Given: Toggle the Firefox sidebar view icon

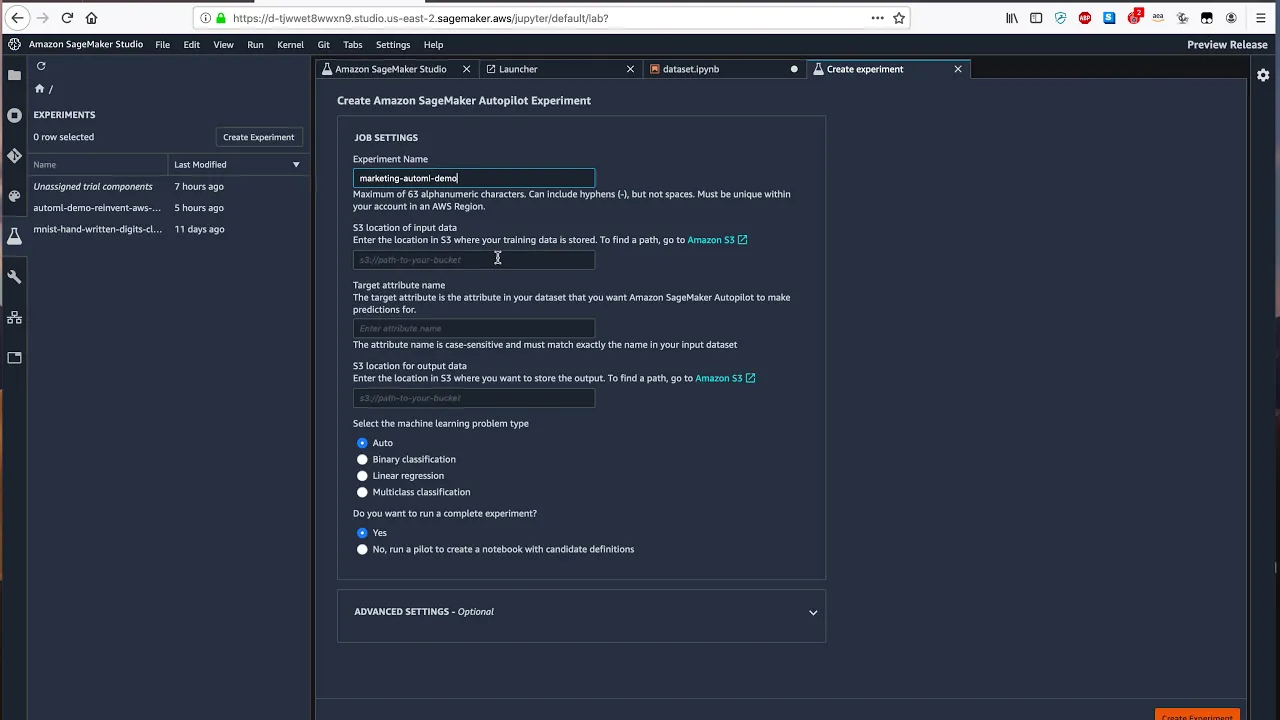Looking at the screenshot, I should point(1036,18).
